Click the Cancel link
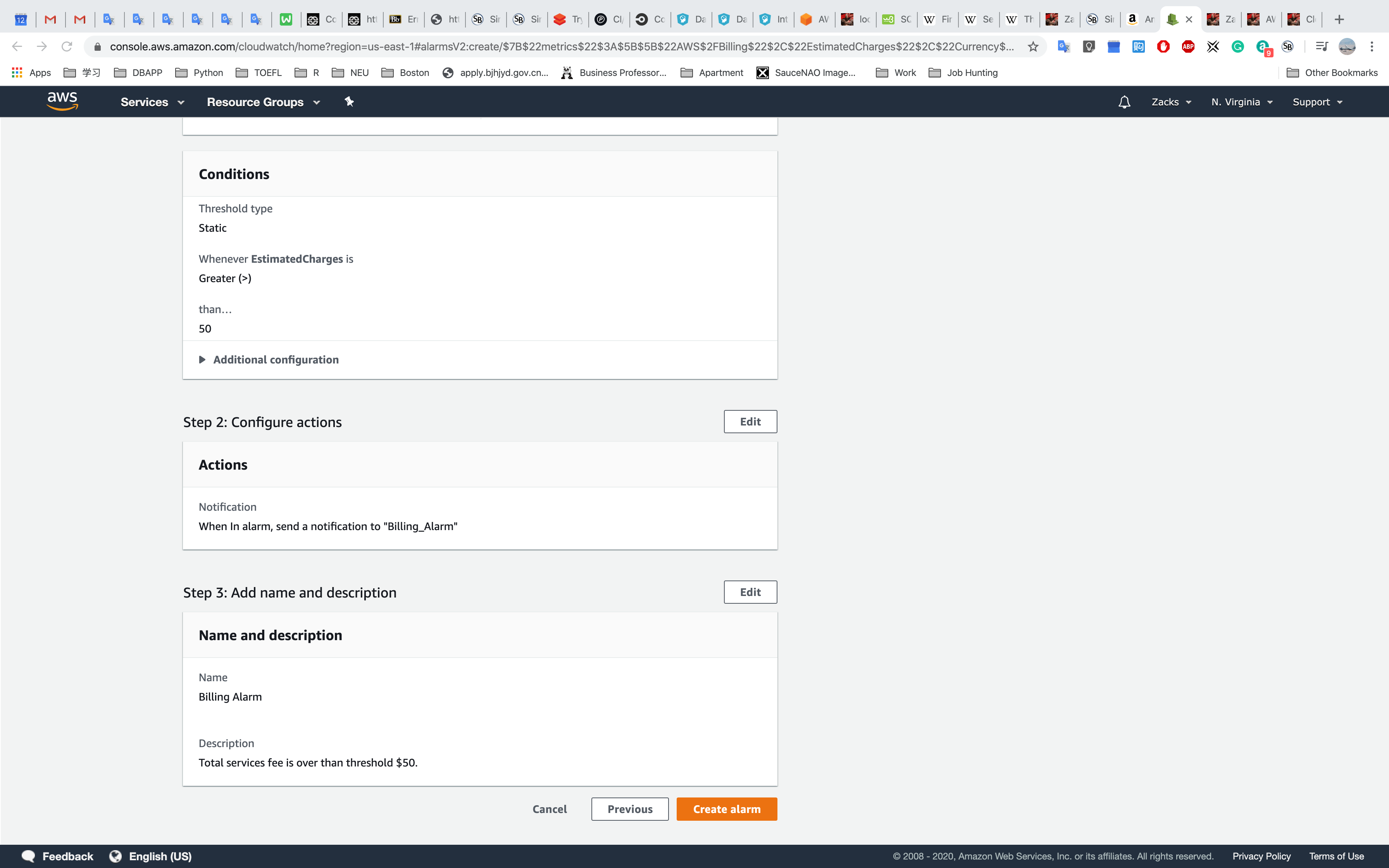 tap(549, 809)
